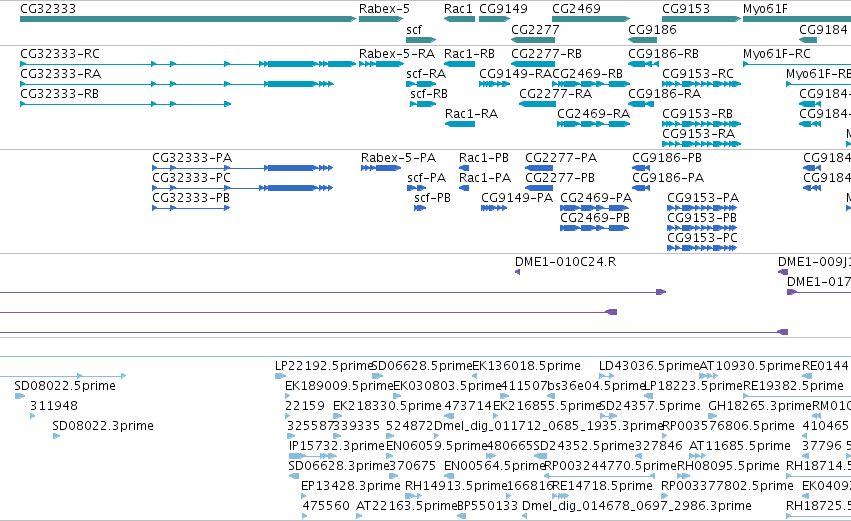Image resolution: width=851 pixels, height=521 pixels.
Task: Click EST AT22163.5prime
Action: [407, 506]
